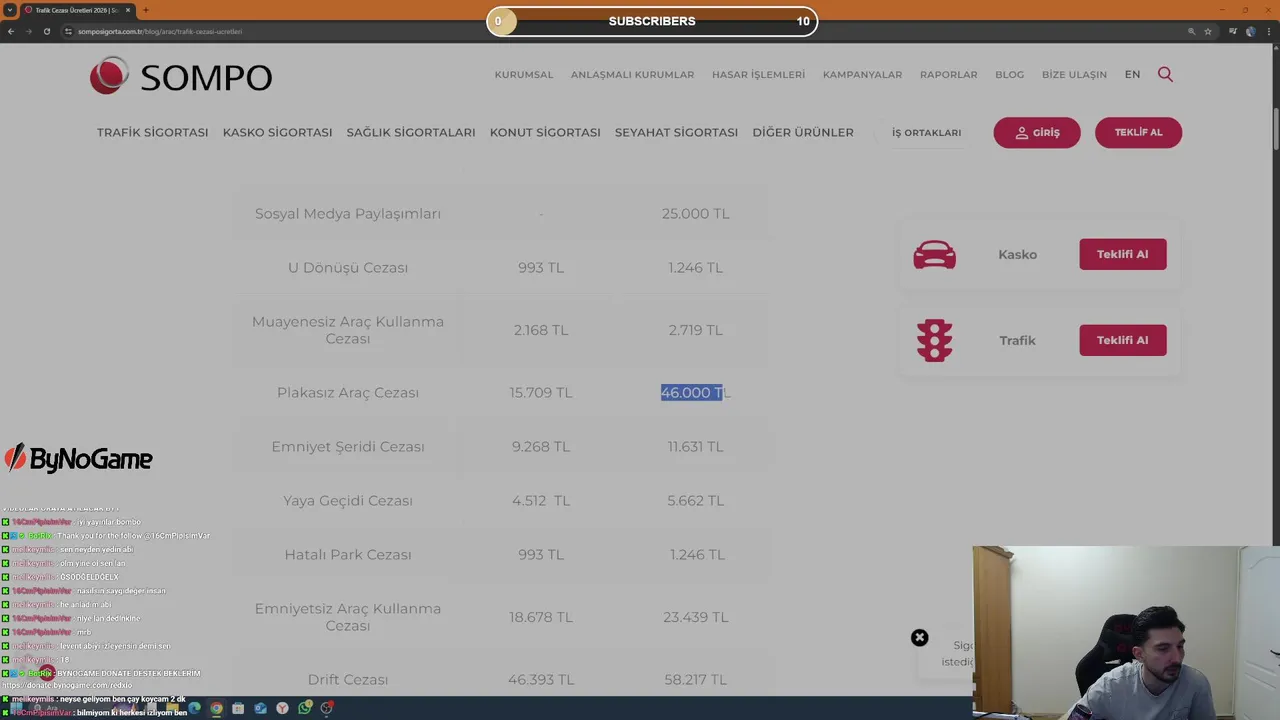Click the browser forward arrow
This screenshot has height=720, width=1280.
point(29,31)
